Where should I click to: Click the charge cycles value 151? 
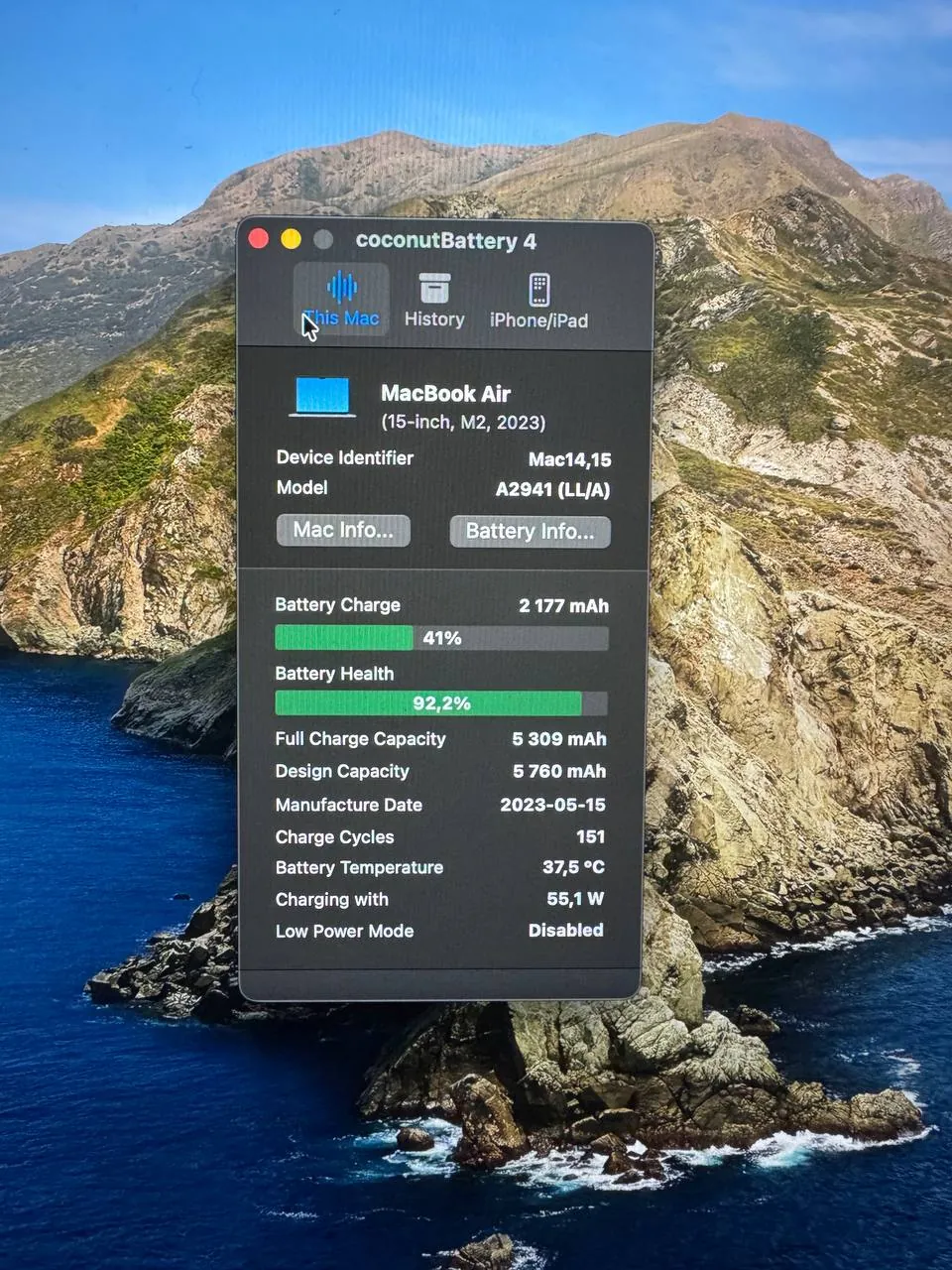tap(590, 836)
